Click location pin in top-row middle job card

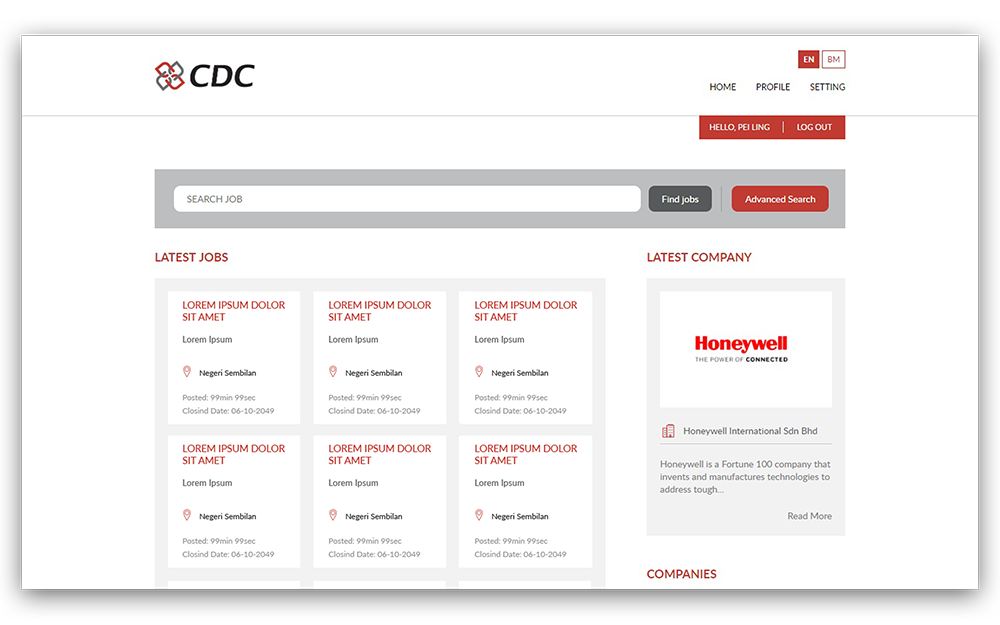click(x=333, y=372)
